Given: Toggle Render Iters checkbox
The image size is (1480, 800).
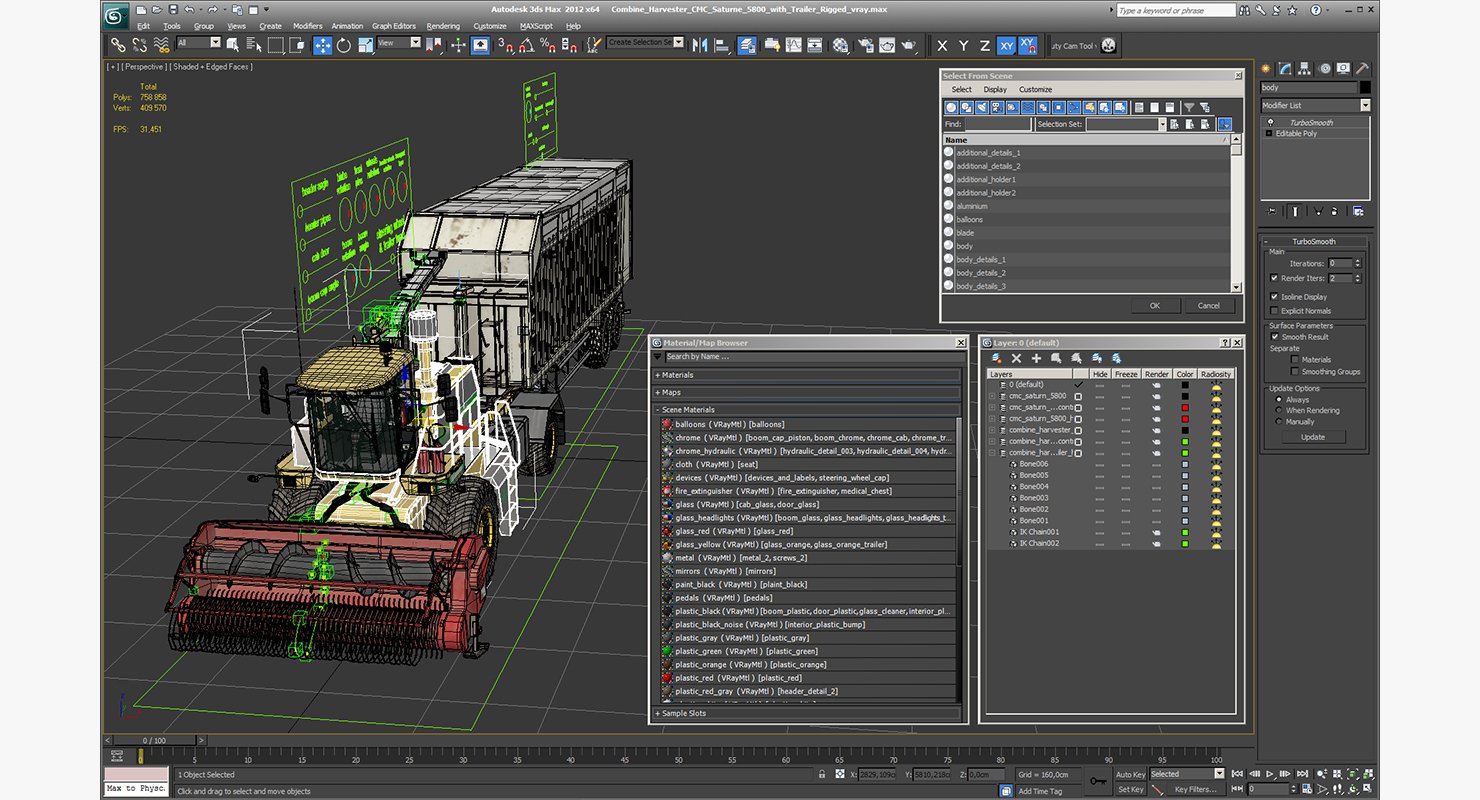Looking at the screenshot, I should 1273,278.
